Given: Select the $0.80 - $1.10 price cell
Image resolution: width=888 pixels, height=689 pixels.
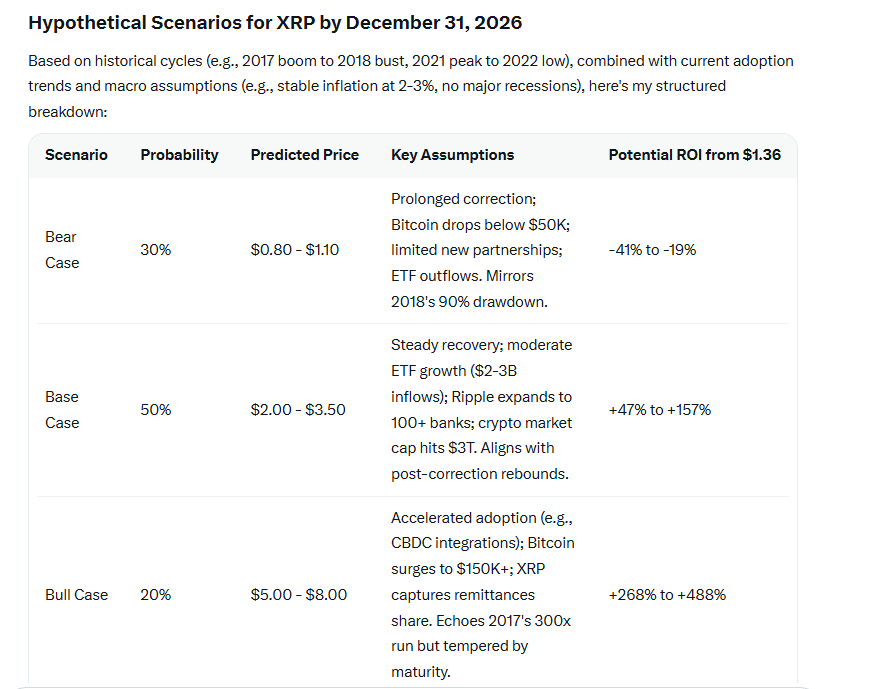Looking at the screenshot, I should (295, 250).
